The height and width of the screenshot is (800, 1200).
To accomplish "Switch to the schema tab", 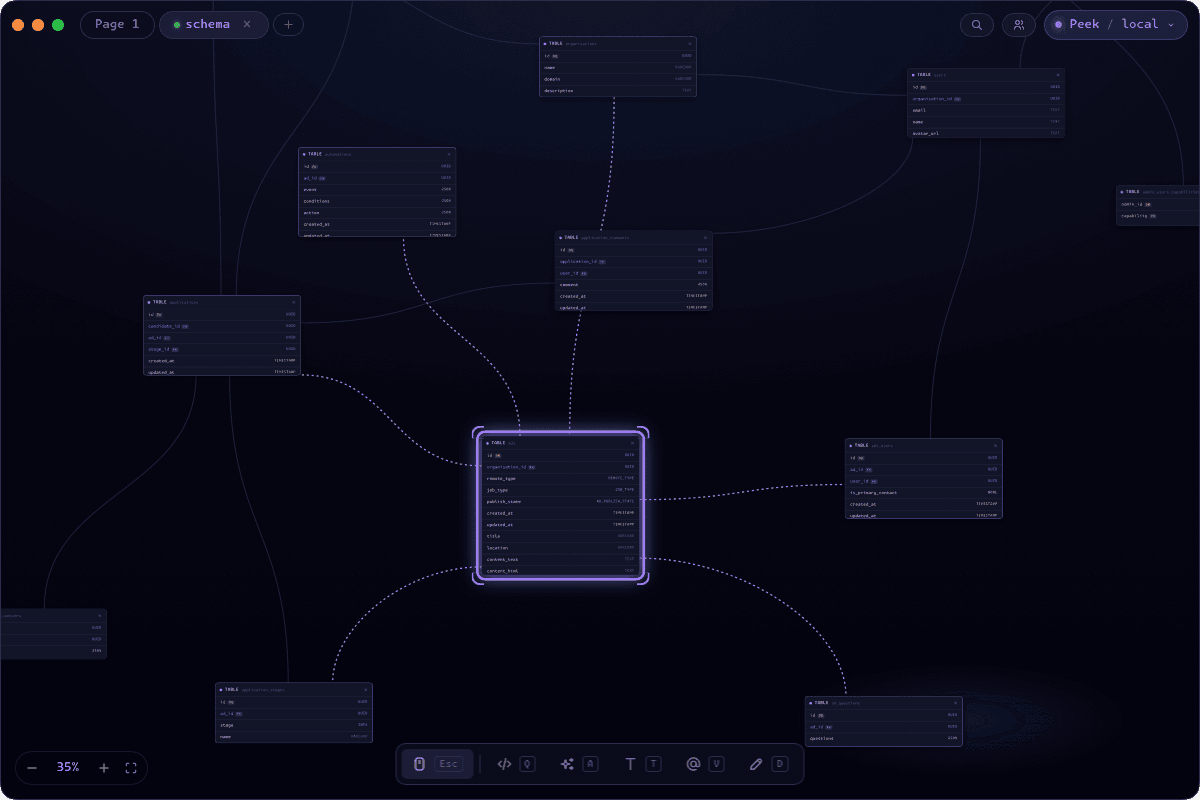I will tap(213, 25).
